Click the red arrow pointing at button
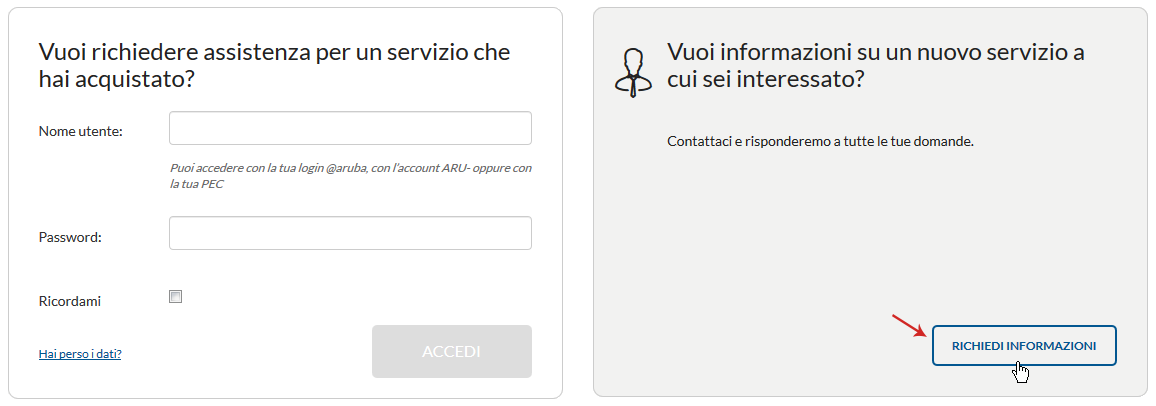This screenshot has height=406, width=1156. point(909,326)
